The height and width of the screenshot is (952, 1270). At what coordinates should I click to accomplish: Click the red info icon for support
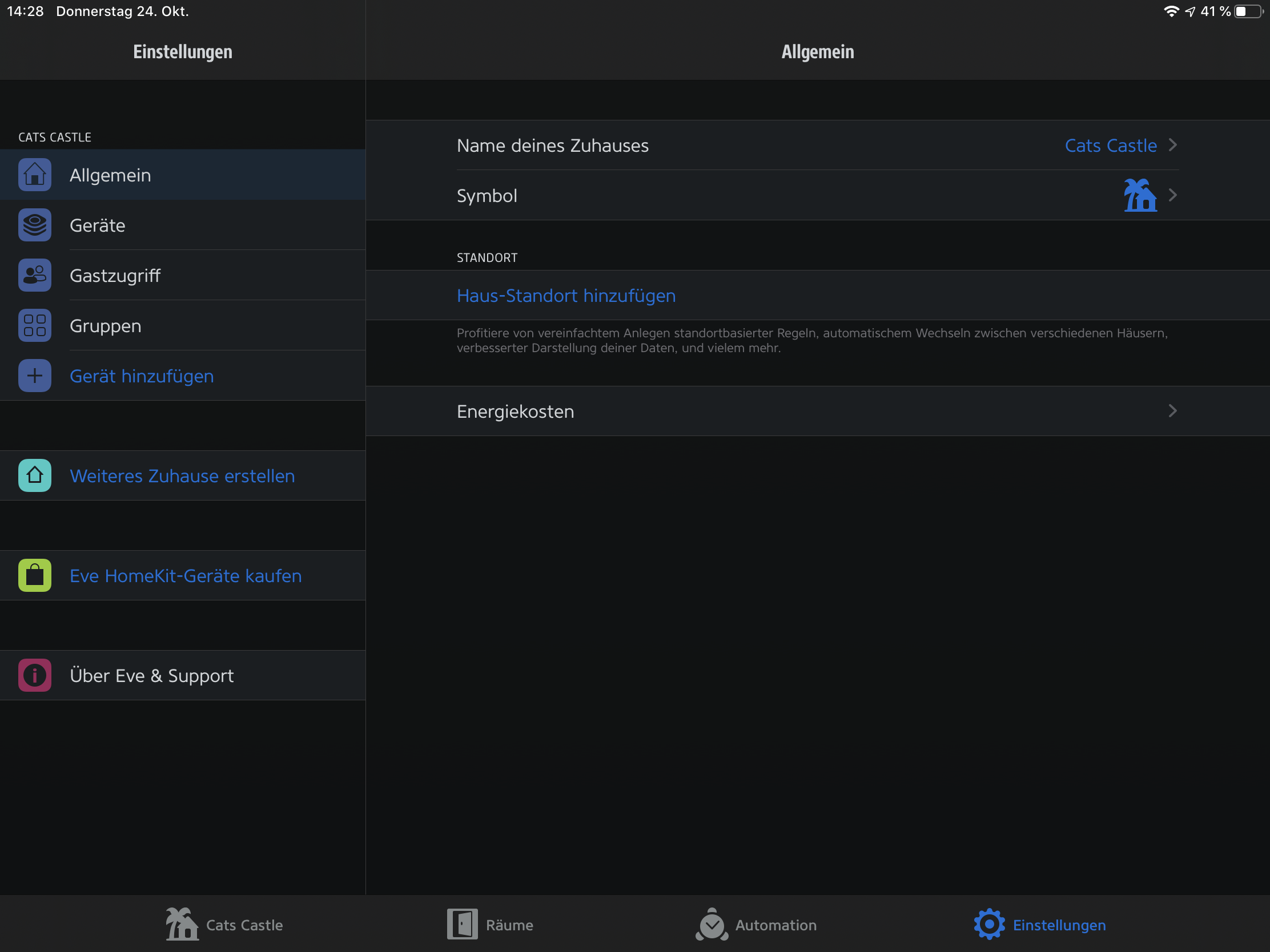point(34,675)
